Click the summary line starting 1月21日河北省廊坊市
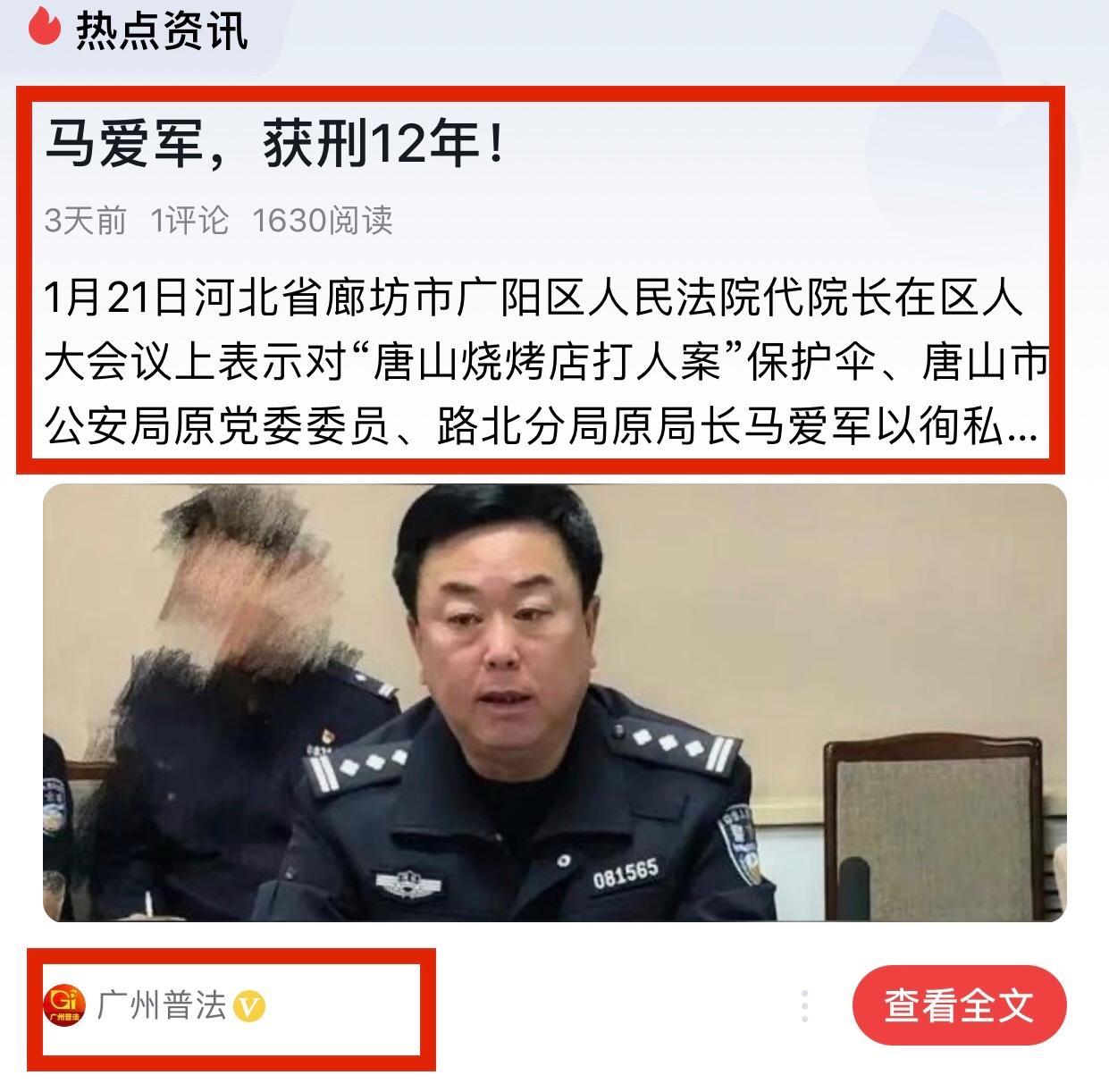Image resolution: width=1109 pixels, height=1092 pixels. pyautogui.click(x=533, y=298)
